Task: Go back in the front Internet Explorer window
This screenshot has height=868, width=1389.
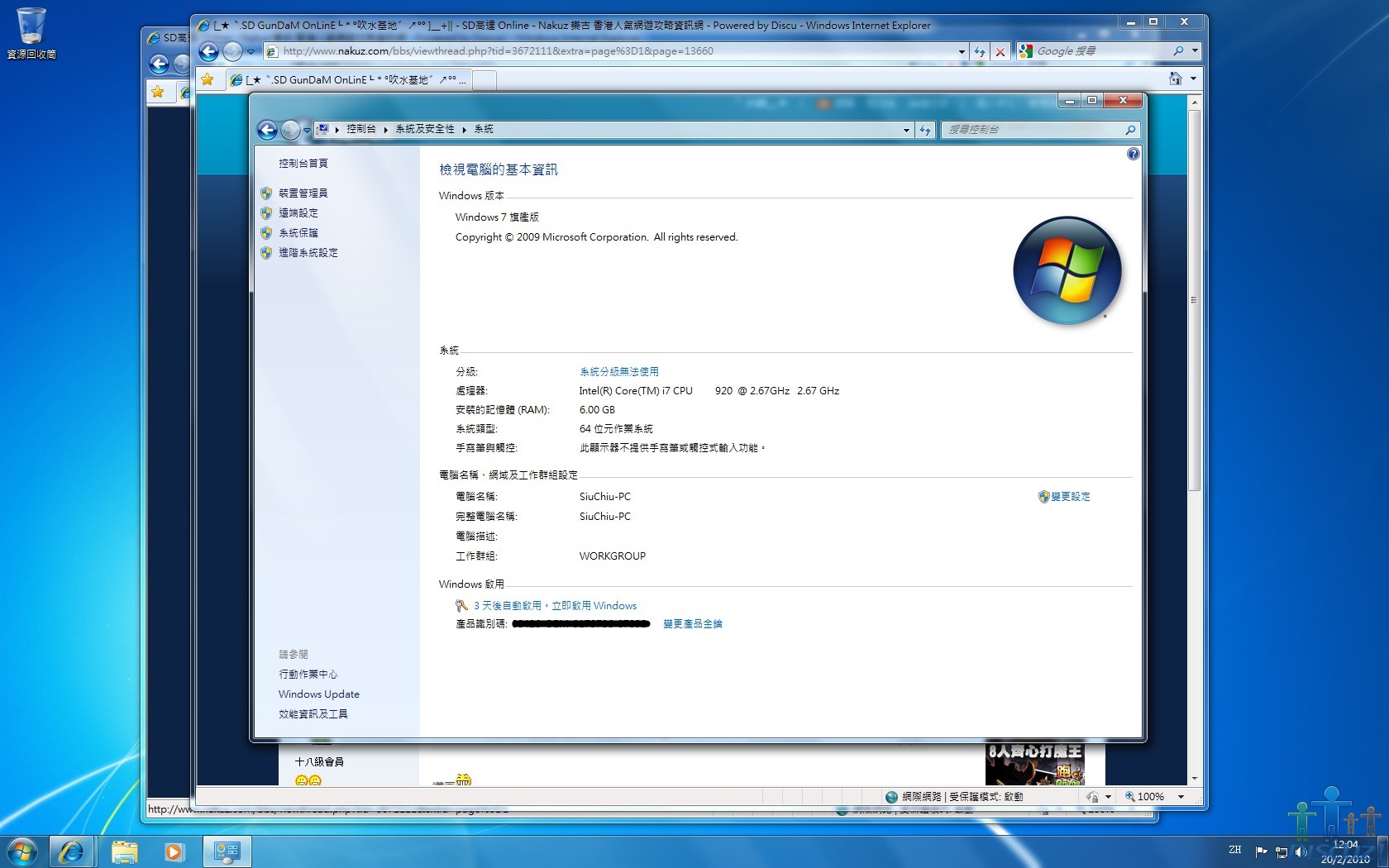Action: [x=209, y=51]
